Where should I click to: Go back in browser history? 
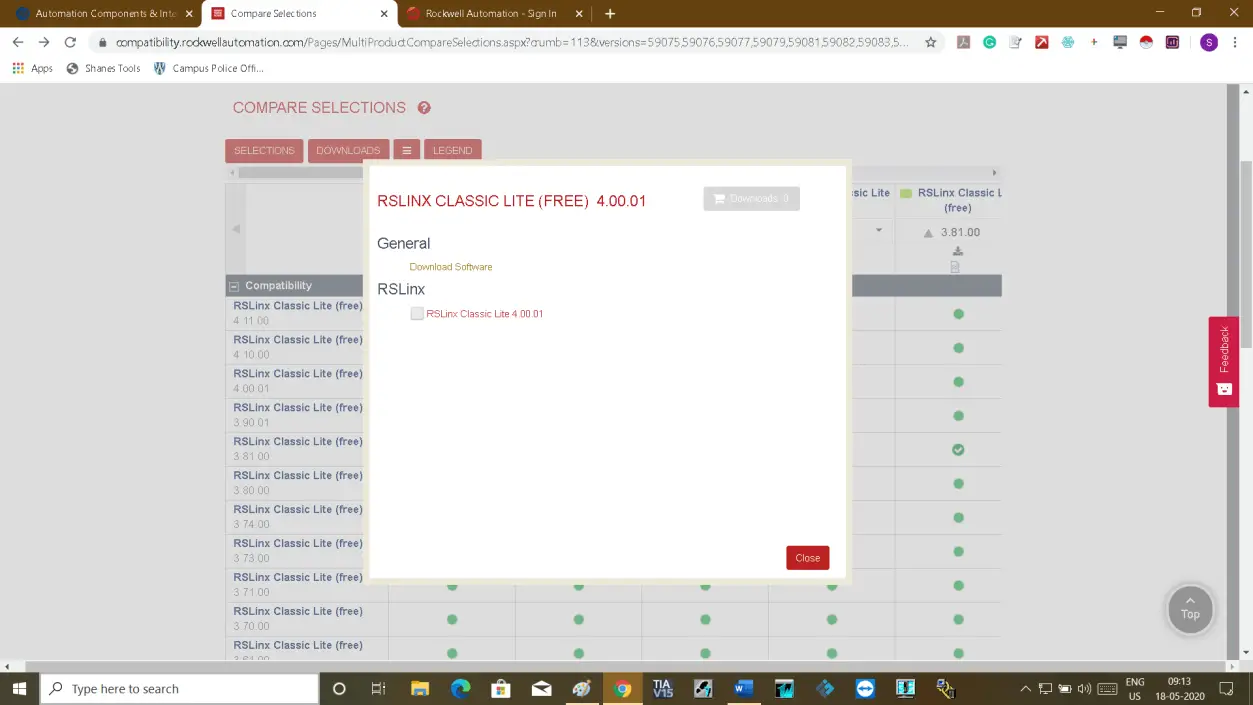pos(18,42)
